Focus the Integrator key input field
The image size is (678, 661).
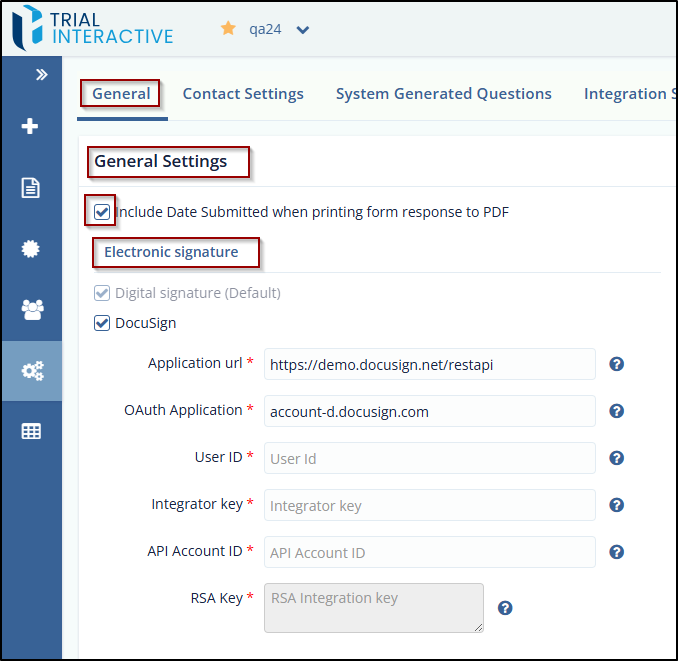click(429, 505)
